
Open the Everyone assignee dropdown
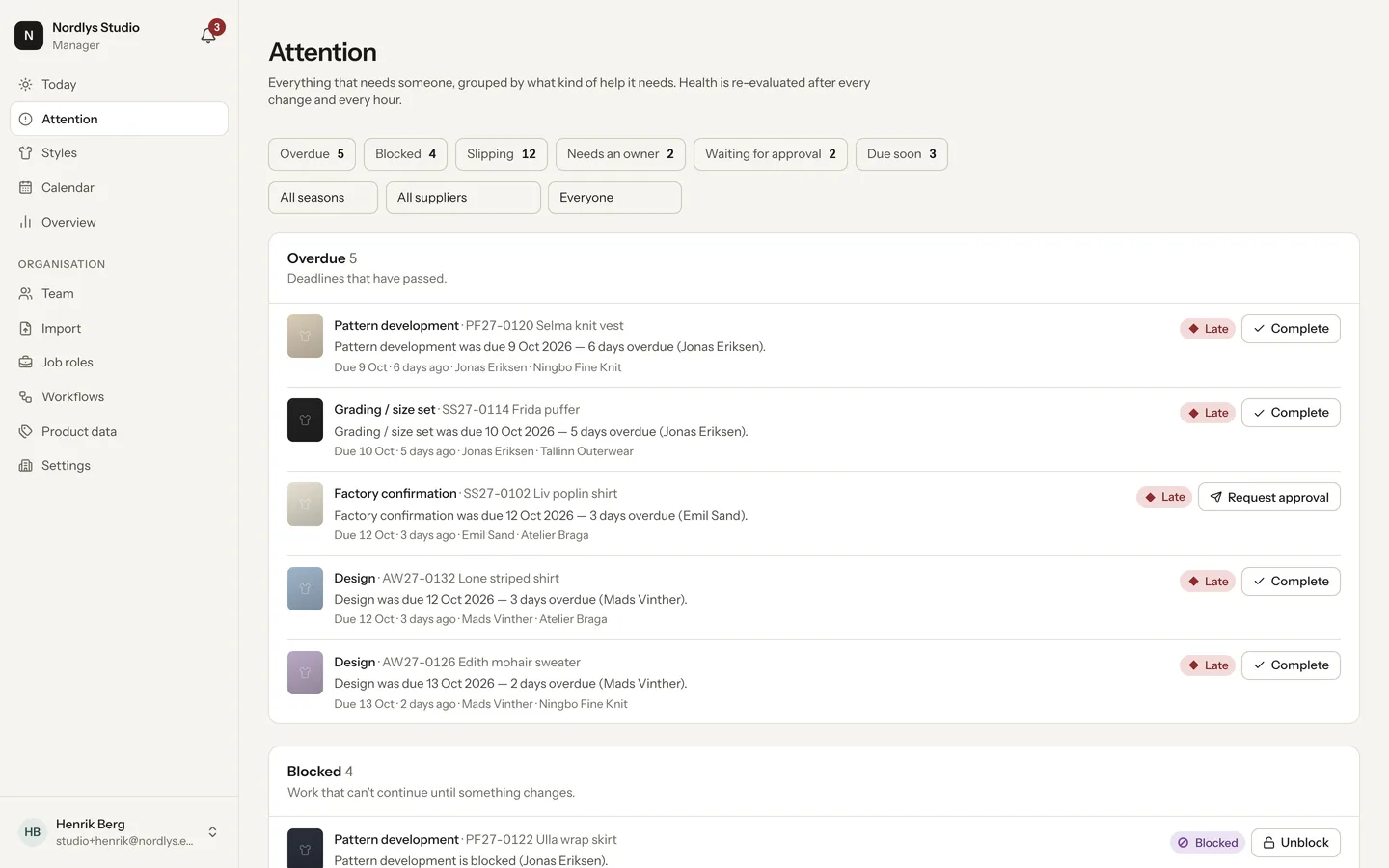[x=614, y=198]
